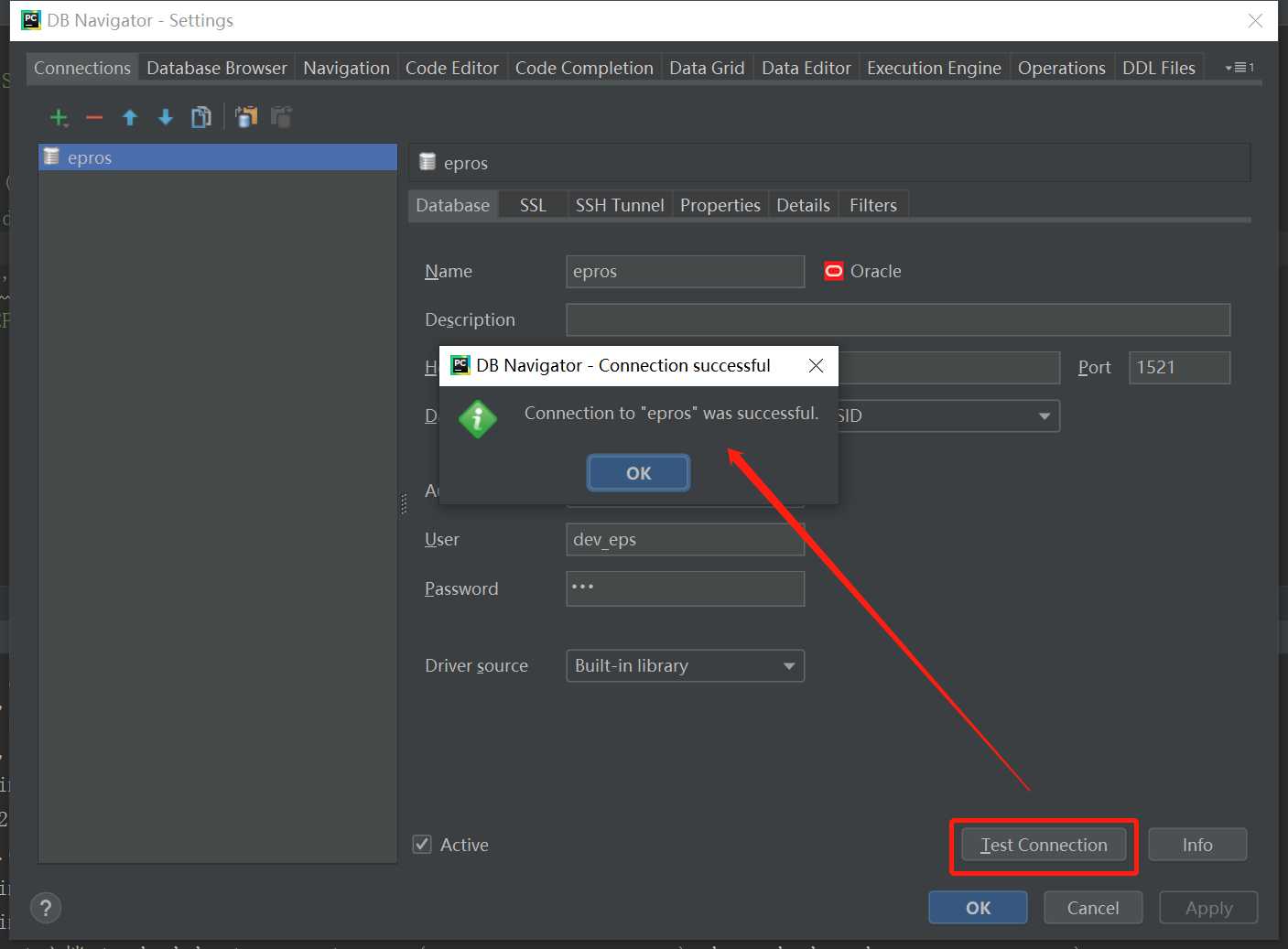This screenshot has width=1288, height=949.
Task: Open the SSL sub-tab
Action: pyautogui.click(x=533, y=205)
